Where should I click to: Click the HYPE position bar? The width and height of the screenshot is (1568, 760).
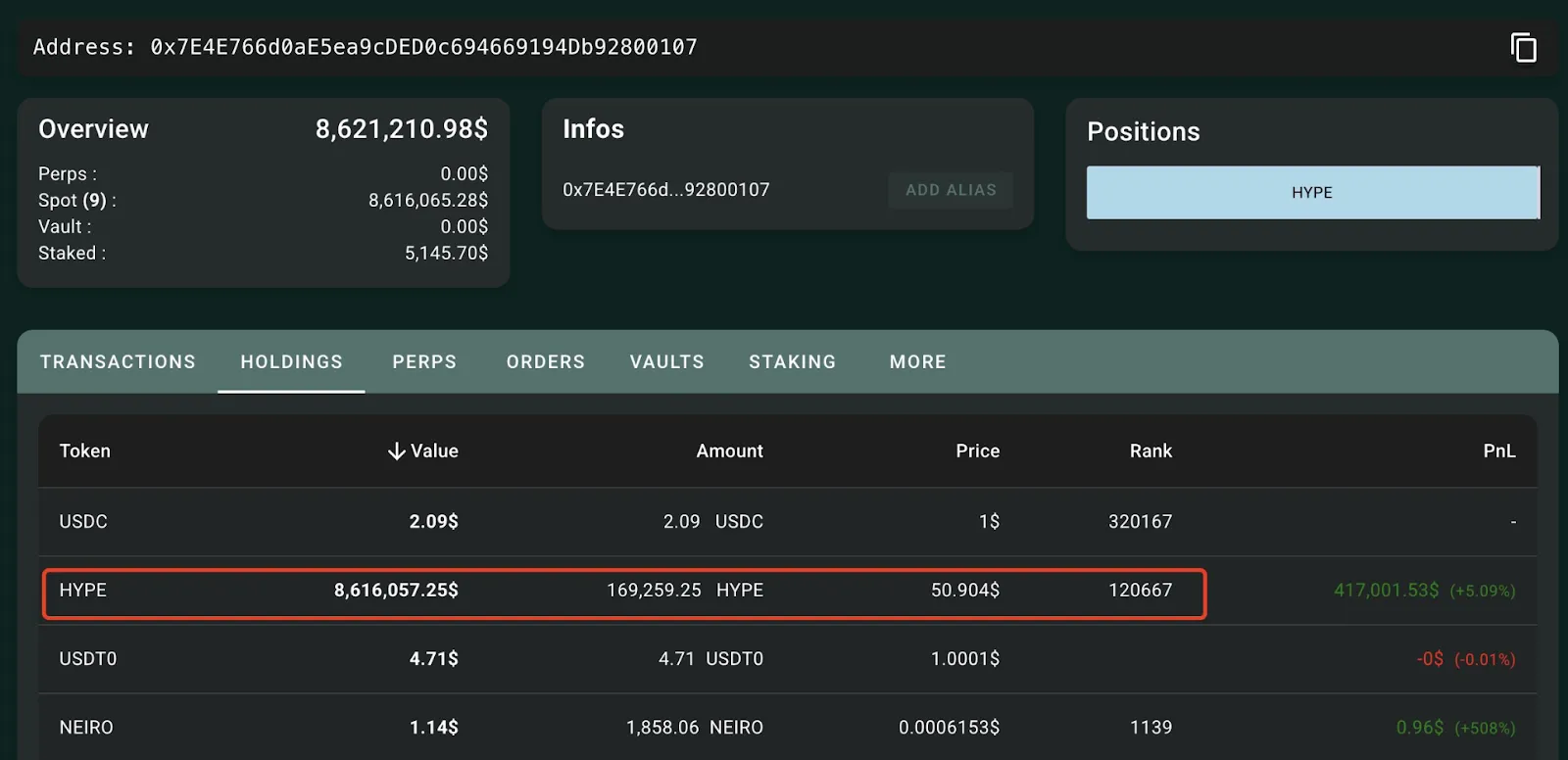tap(1312, 193)
